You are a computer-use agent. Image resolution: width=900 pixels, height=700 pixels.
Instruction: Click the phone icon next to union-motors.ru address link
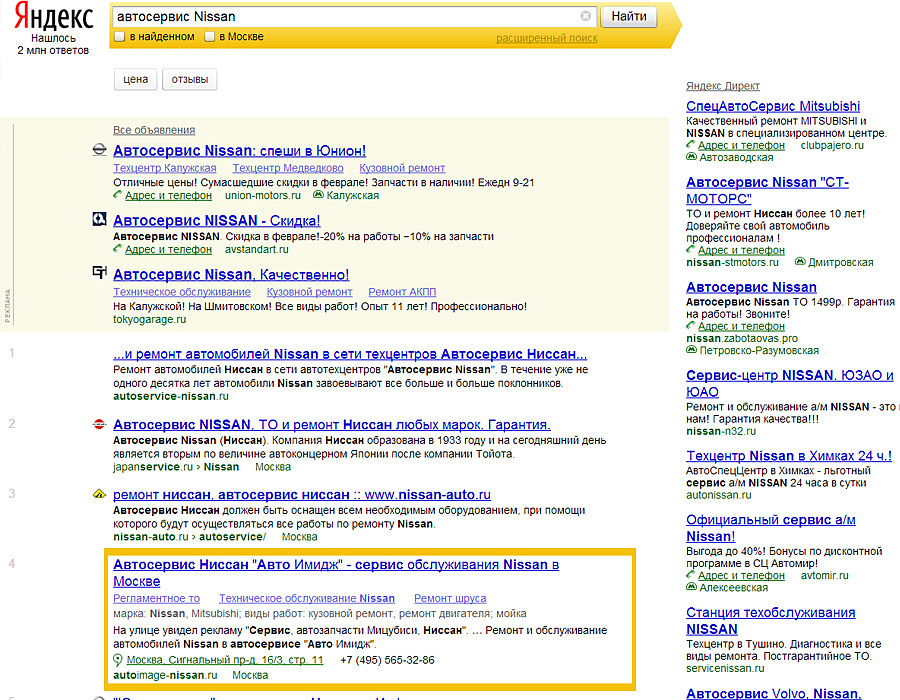(x=118, y=195)
